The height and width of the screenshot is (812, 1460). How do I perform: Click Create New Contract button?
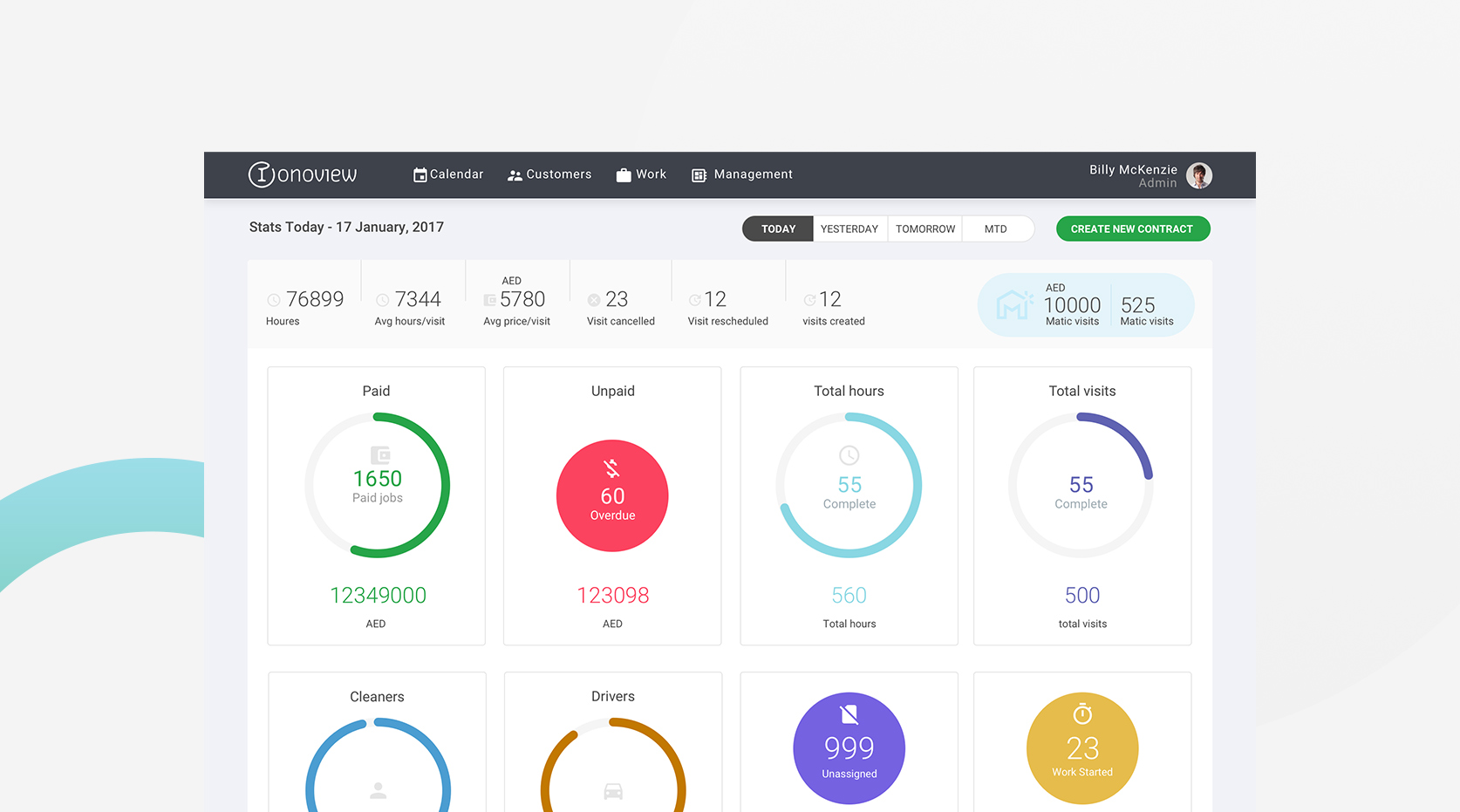click(1132, 229)
